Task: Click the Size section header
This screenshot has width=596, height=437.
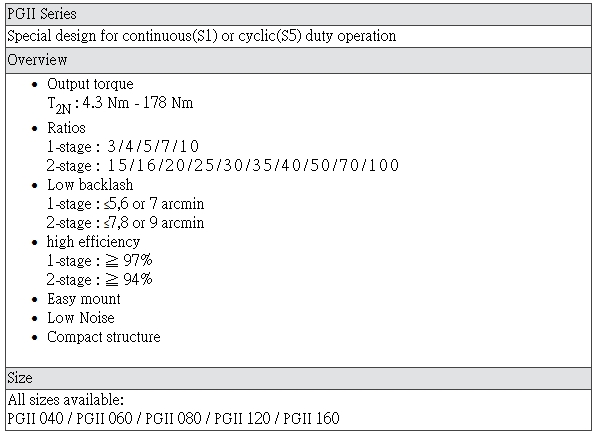Action: pyautogui.click(x=298, y=378)
